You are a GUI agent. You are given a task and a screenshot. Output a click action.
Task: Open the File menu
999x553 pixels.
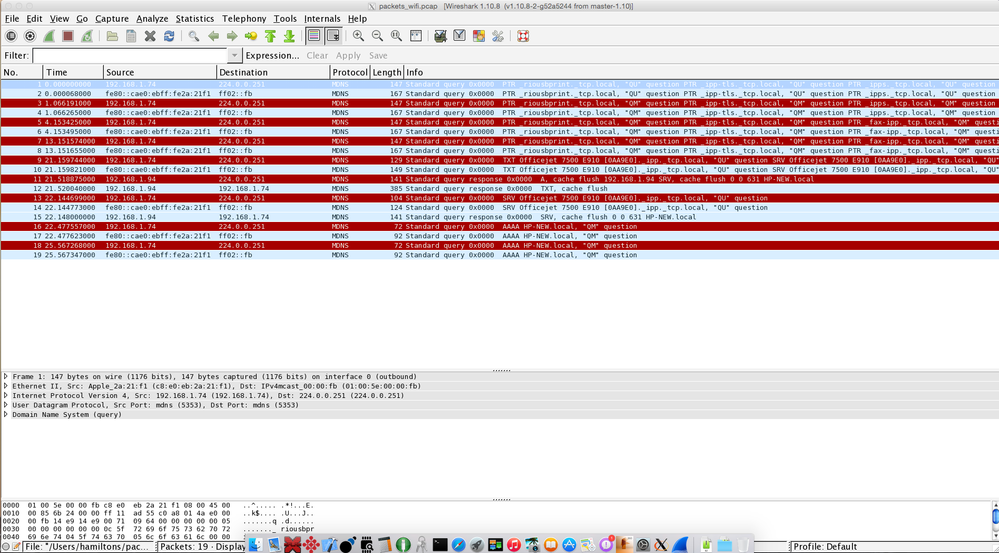pos(12,19)
